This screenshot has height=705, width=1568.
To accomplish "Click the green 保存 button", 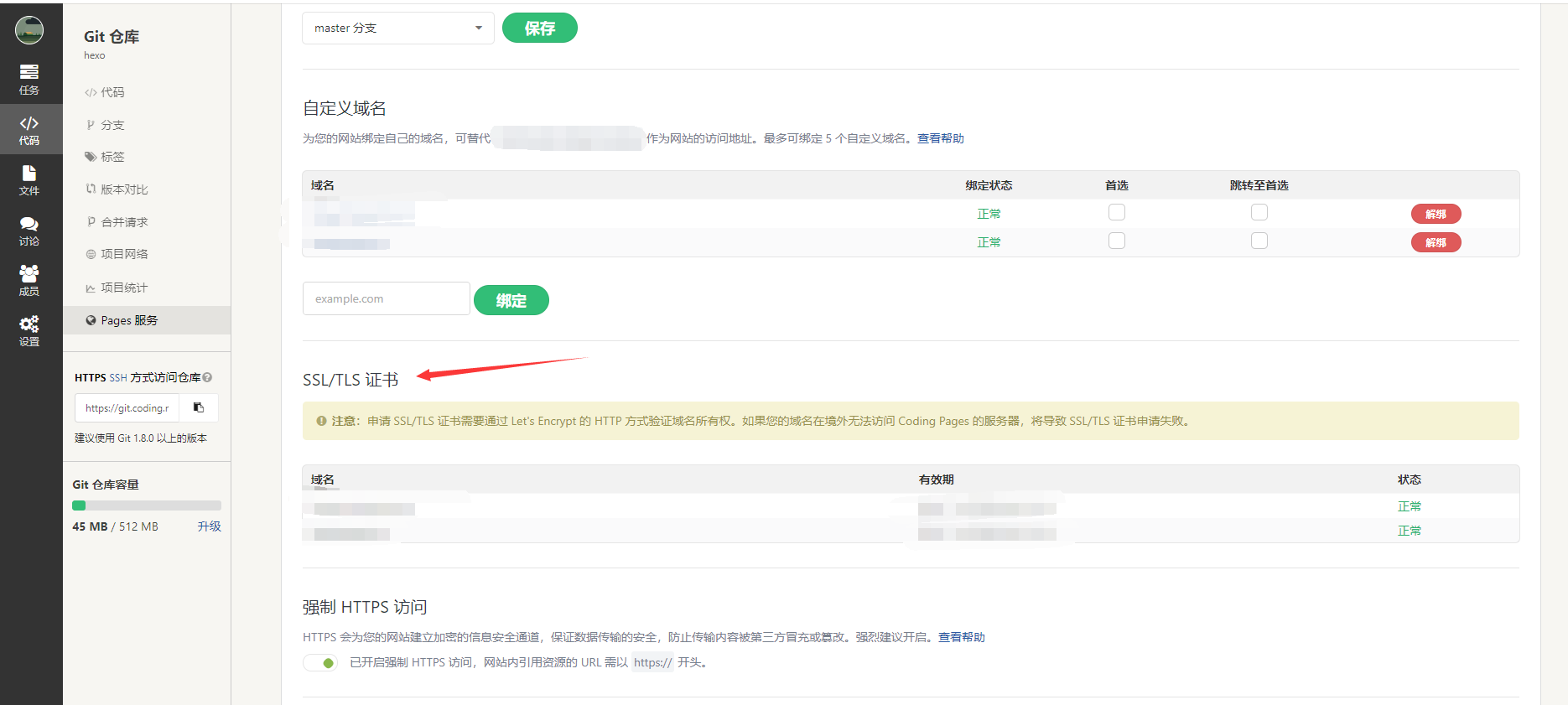I will pos(540,28).
